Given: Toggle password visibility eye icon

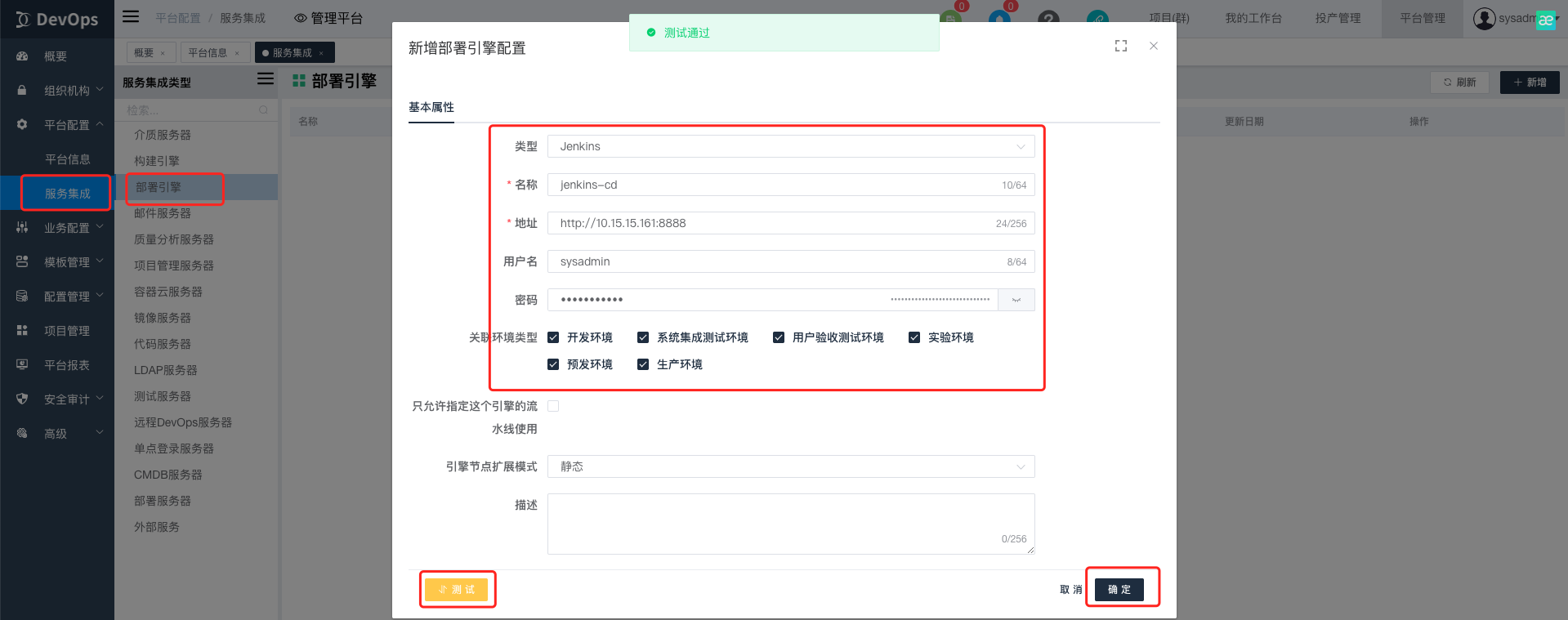Looking at the screenshot, I should coord(1016,300).
